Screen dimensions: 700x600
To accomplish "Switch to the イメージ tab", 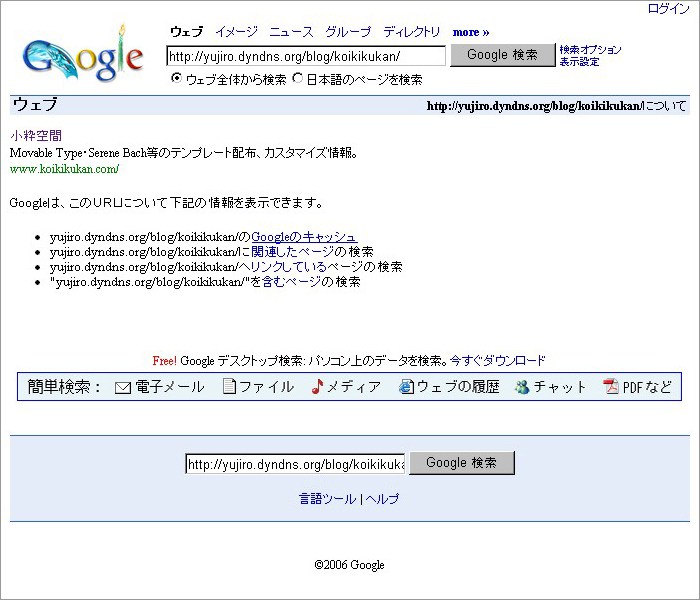I will click(x=236, y=32).
